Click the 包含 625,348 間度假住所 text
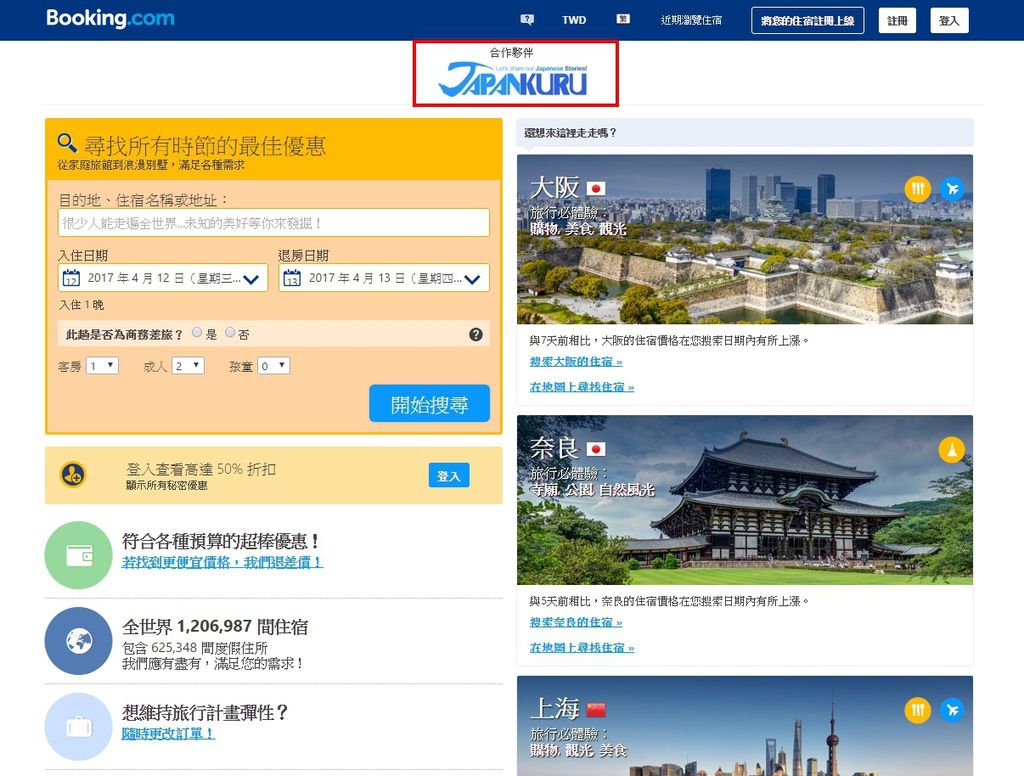 click(195, 648)
